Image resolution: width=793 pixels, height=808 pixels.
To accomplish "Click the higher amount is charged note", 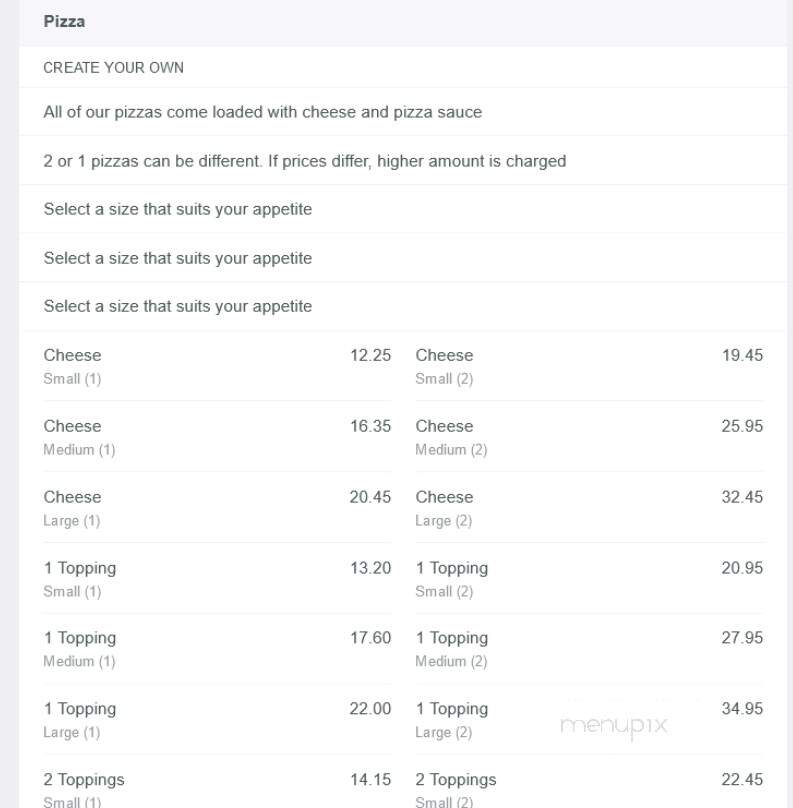I will 471,161.
